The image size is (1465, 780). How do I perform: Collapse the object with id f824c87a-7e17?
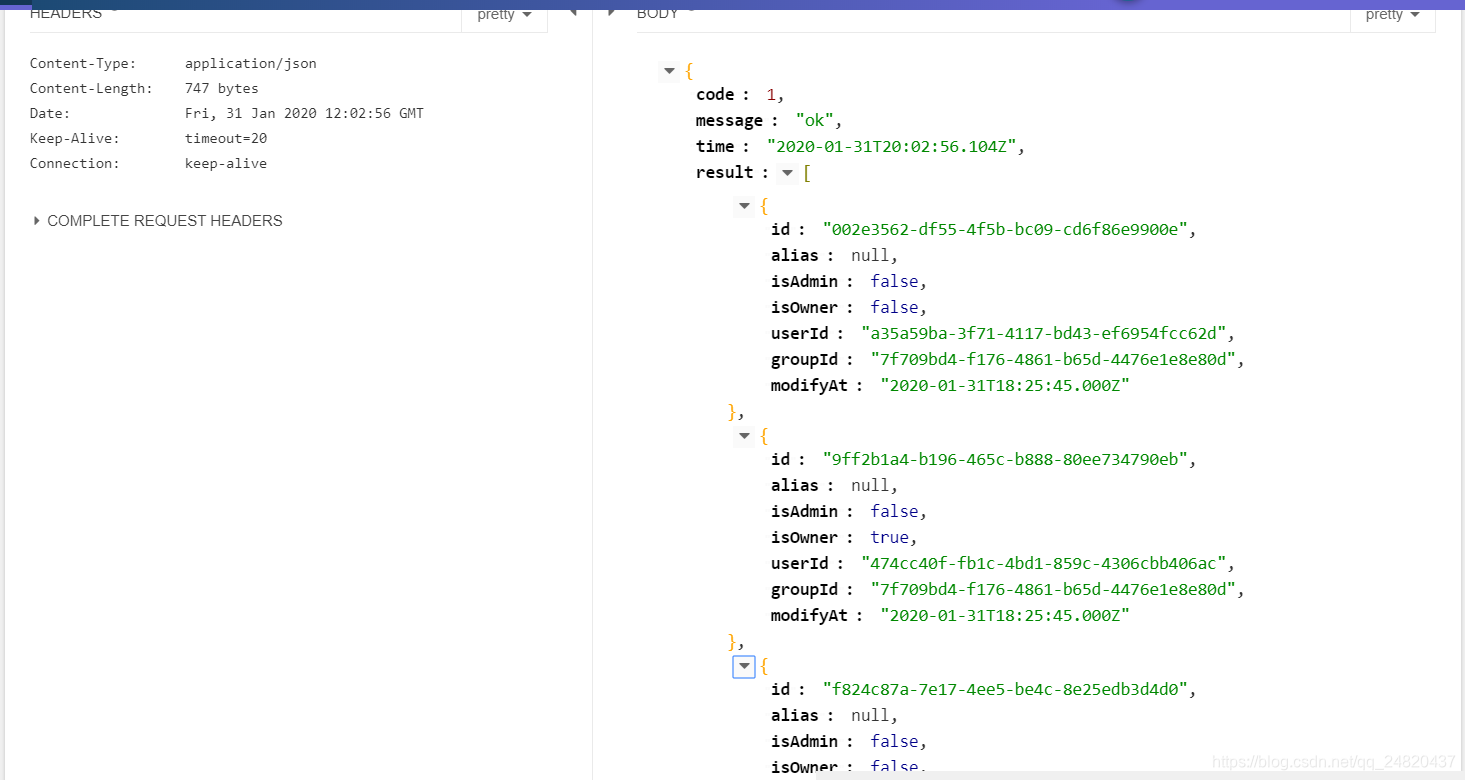point(744,667)
